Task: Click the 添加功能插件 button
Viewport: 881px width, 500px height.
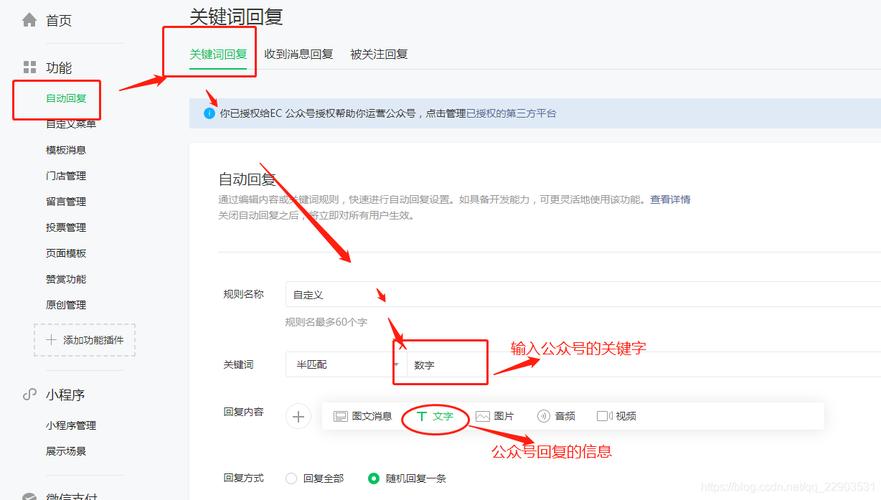Action: tap(85, 340)
